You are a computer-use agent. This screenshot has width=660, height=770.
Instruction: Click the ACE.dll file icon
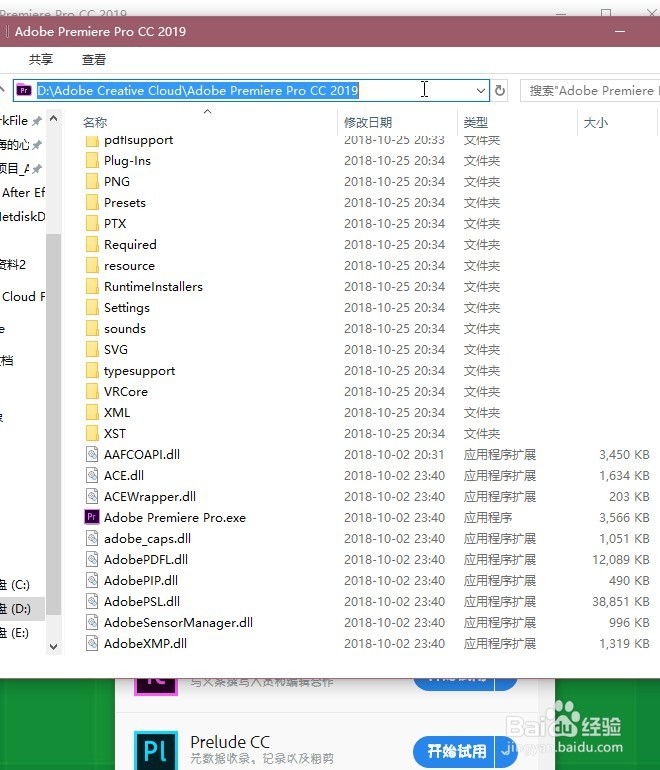pyautogui.click(x=92, y=475)
